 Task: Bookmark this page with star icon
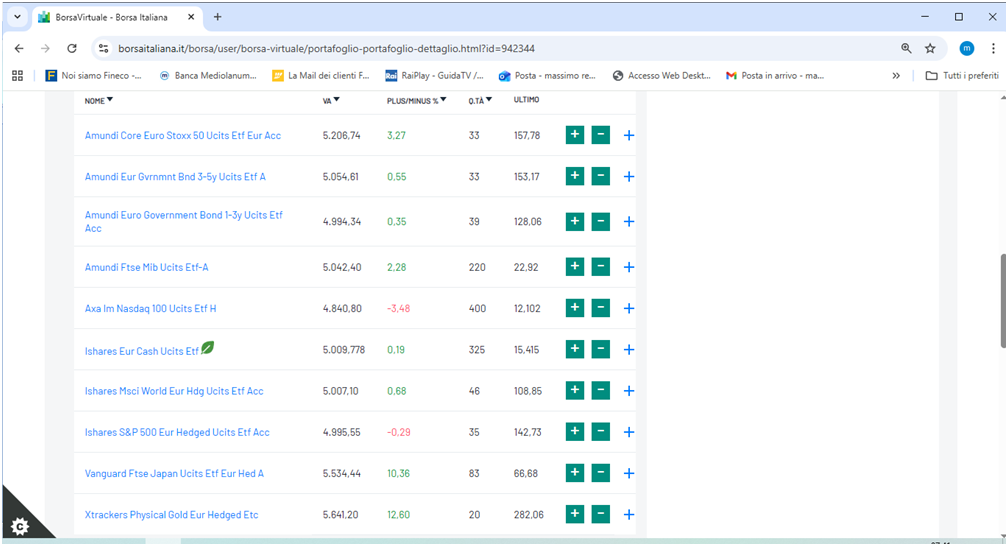pyautogui.click(x=930, y=48)
